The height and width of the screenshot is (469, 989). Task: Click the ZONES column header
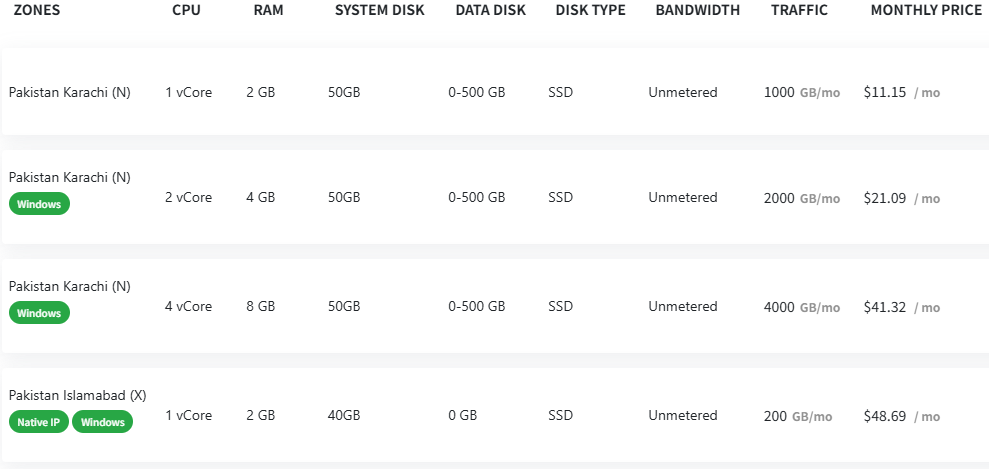(x=36, y=10)
